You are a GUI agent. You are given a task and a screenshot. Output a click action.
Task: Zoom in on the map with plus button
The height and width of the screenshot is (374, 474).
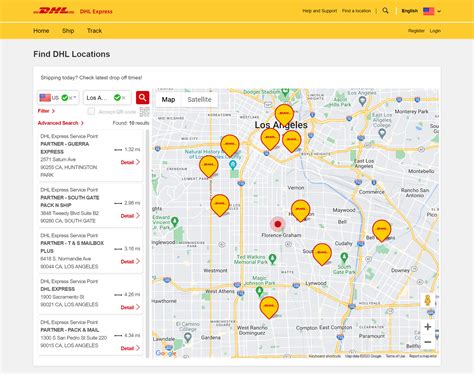tap(428, 327)
